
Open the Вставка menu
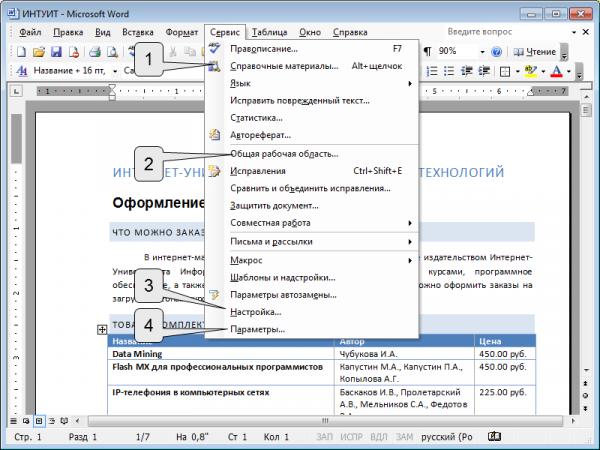click(138, 33)
